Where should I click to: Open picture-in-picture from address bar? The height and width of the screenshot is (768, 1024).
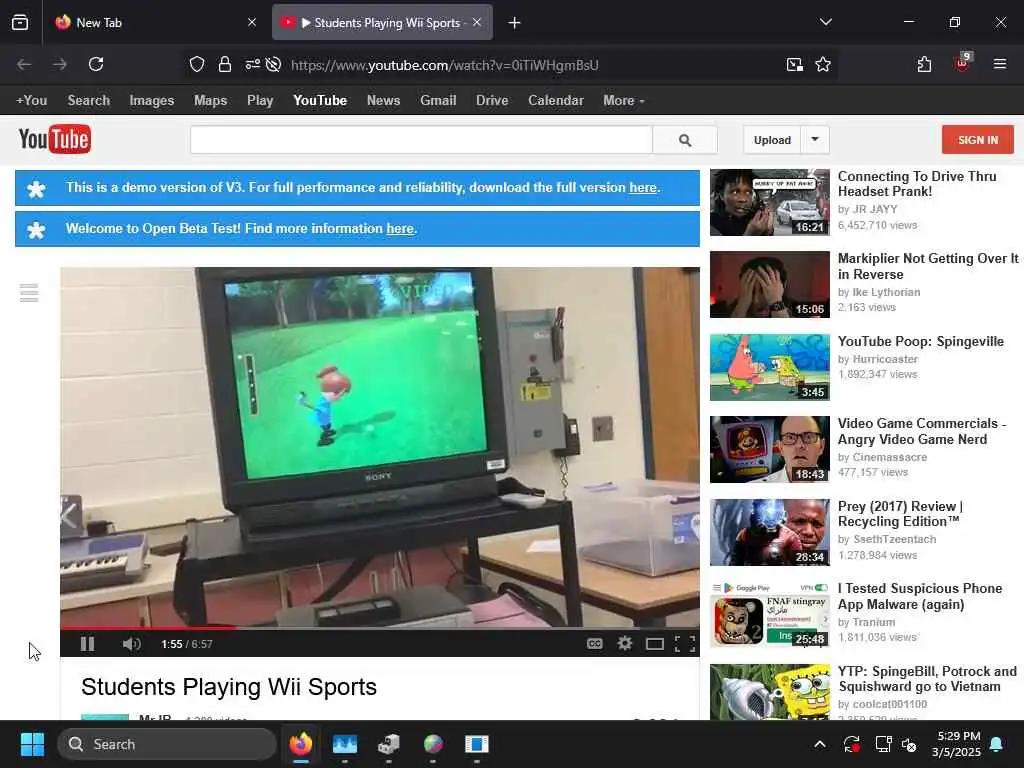(795, 64)
